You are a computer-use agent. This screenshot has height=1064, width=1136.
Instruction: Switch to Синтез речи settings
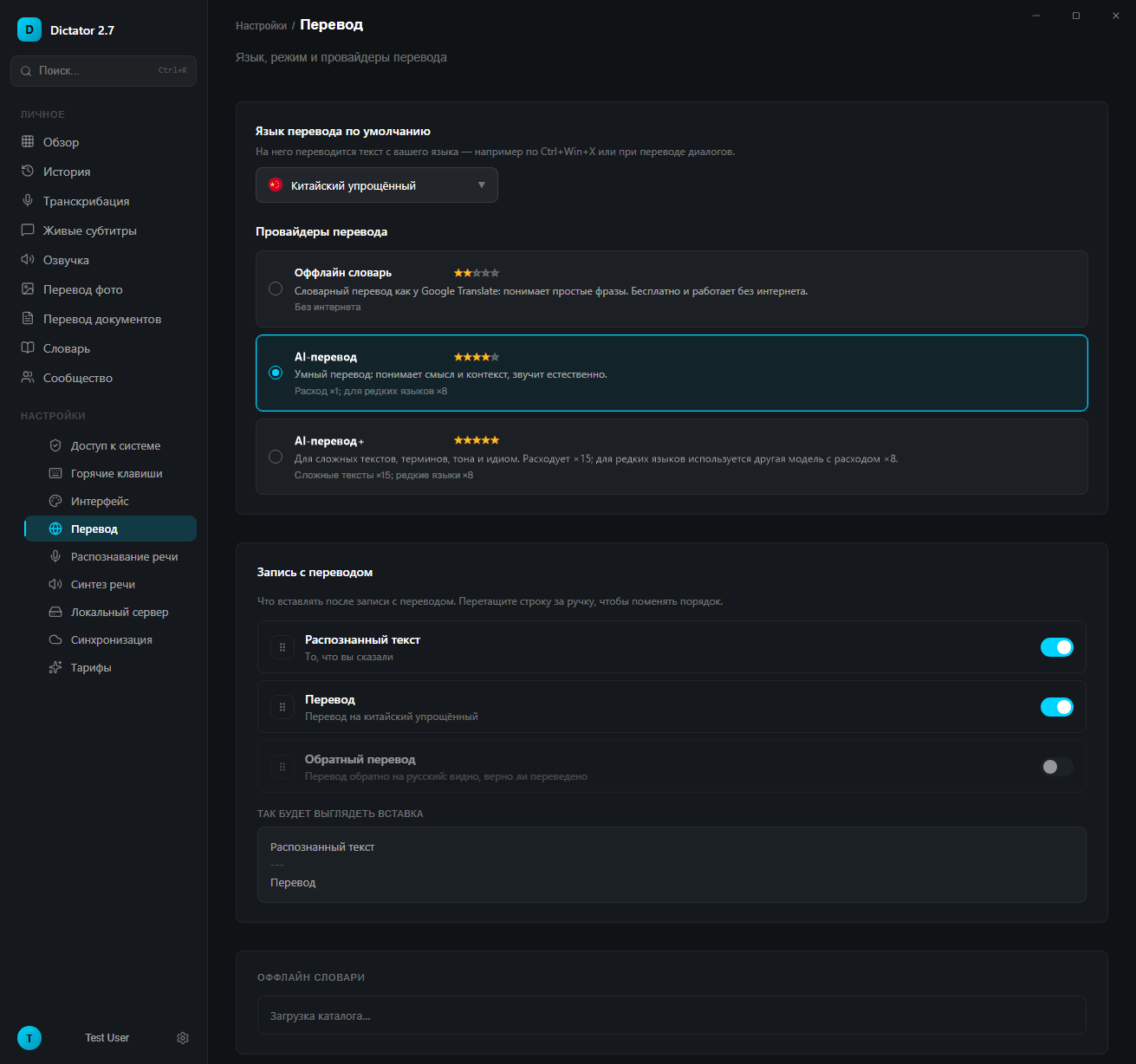tap(110, 584)
